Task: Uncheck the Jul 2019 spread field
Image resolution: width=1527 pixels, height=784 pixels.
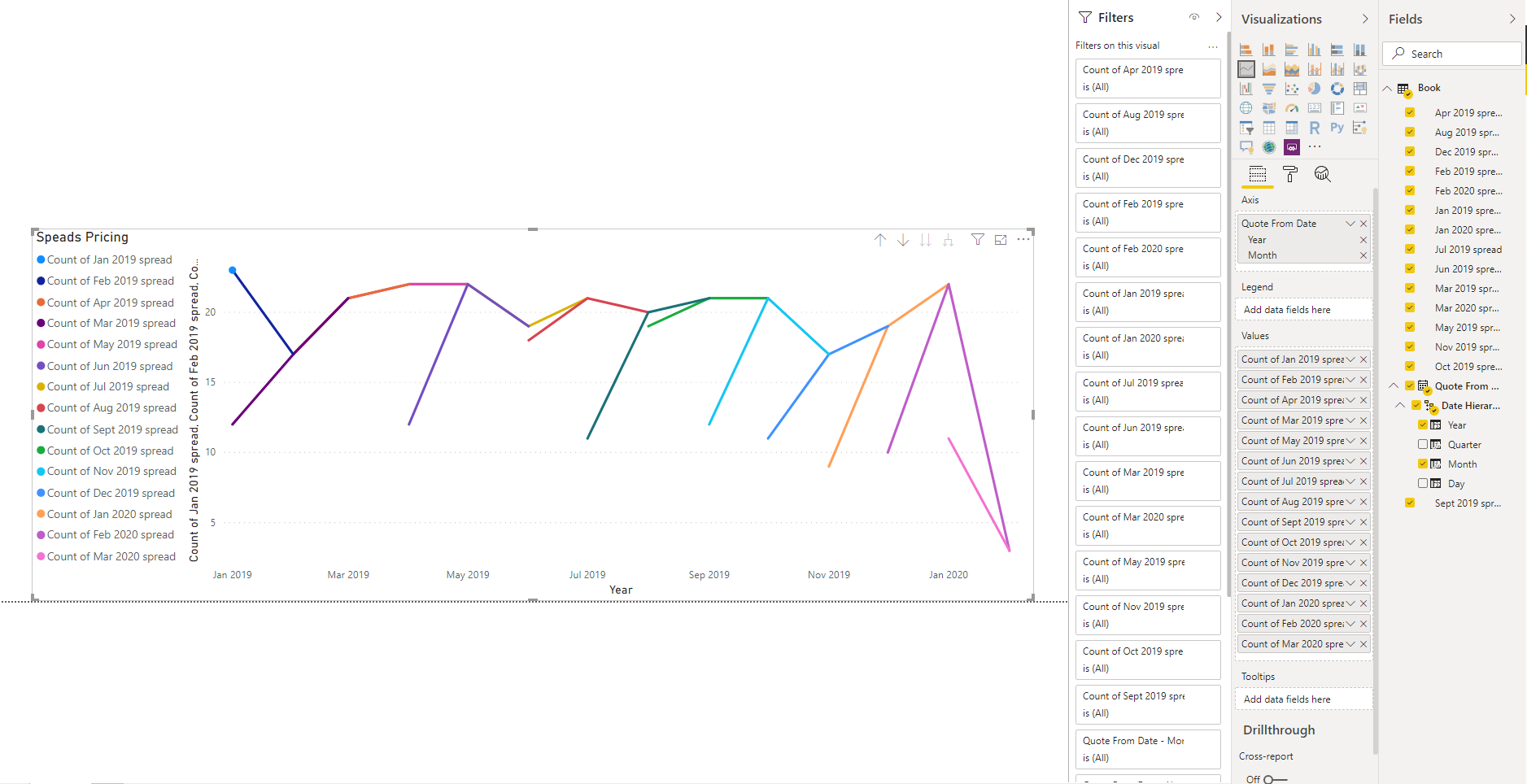Action: 1410,249
